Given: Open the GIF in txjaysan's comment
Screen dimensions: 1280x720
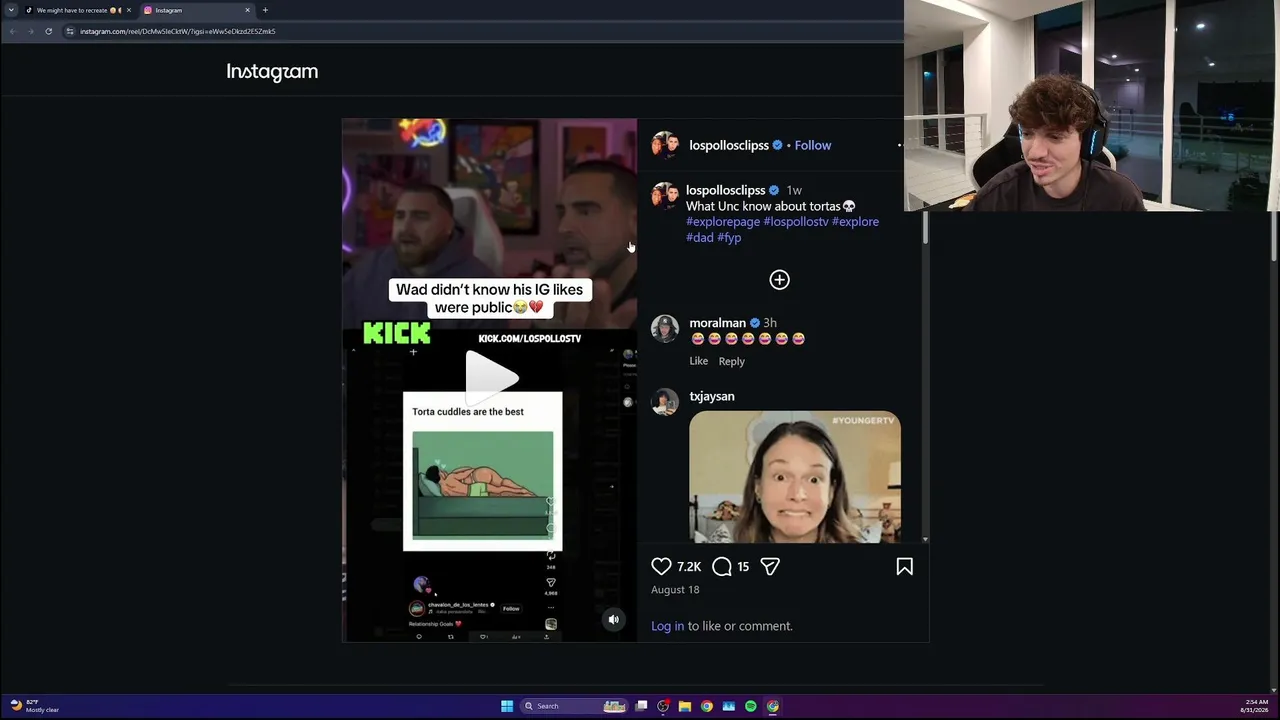Looking at the screenshot, I should click(x=795, y=477).
